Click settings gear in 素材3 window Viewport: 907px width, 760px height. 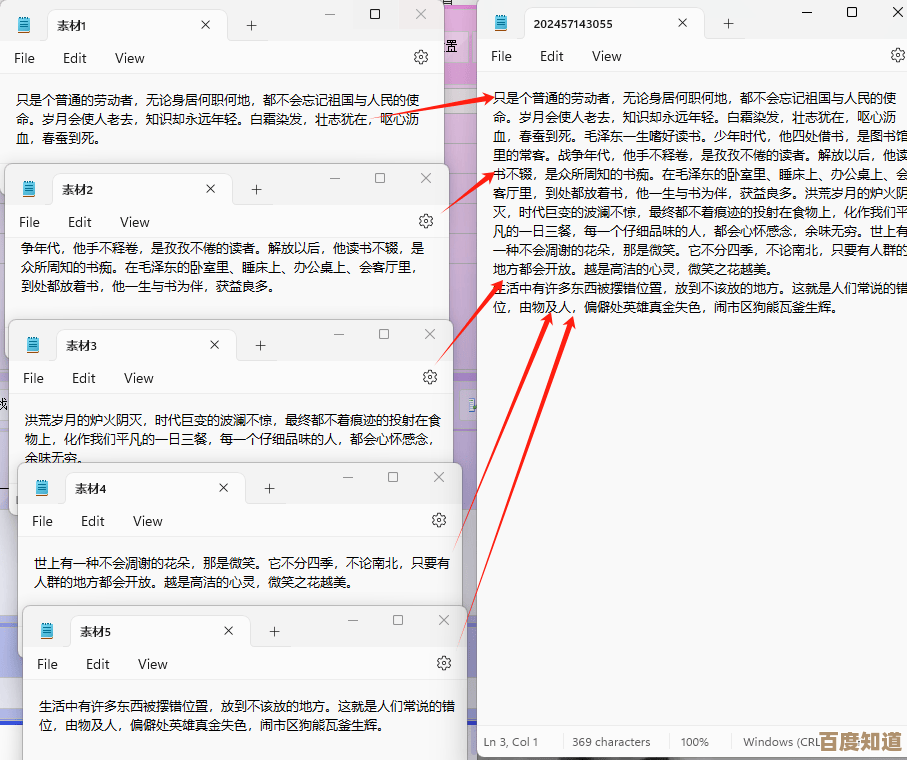click(430, 377)
